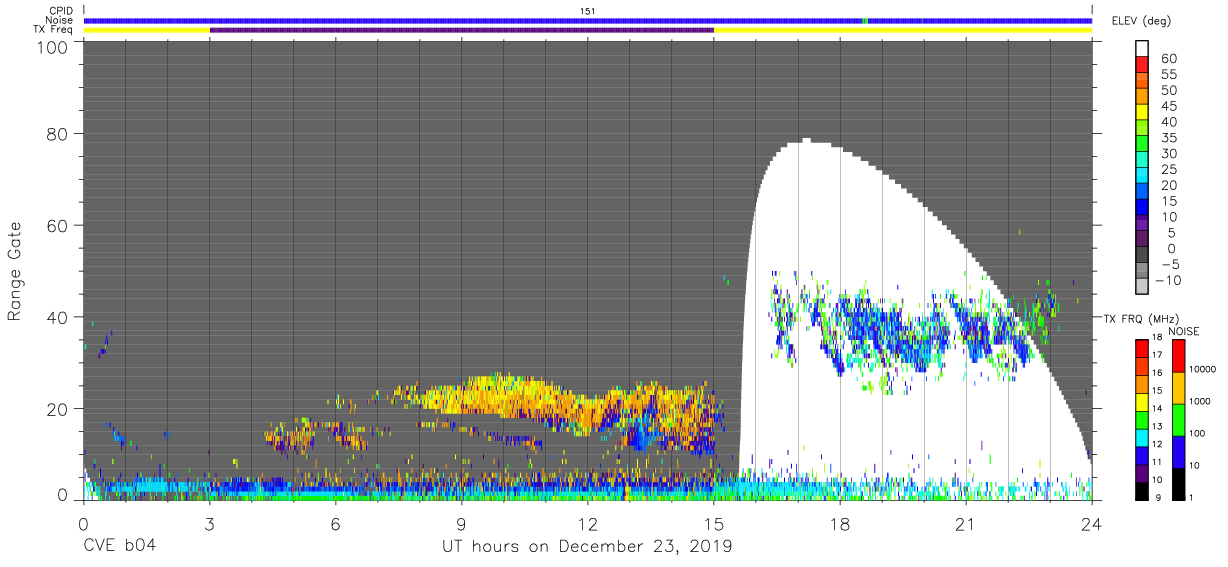Click the TX FRQ legend label 9
The image size is (1228, 567).
pyautogui.click(x=1157, y=497)
